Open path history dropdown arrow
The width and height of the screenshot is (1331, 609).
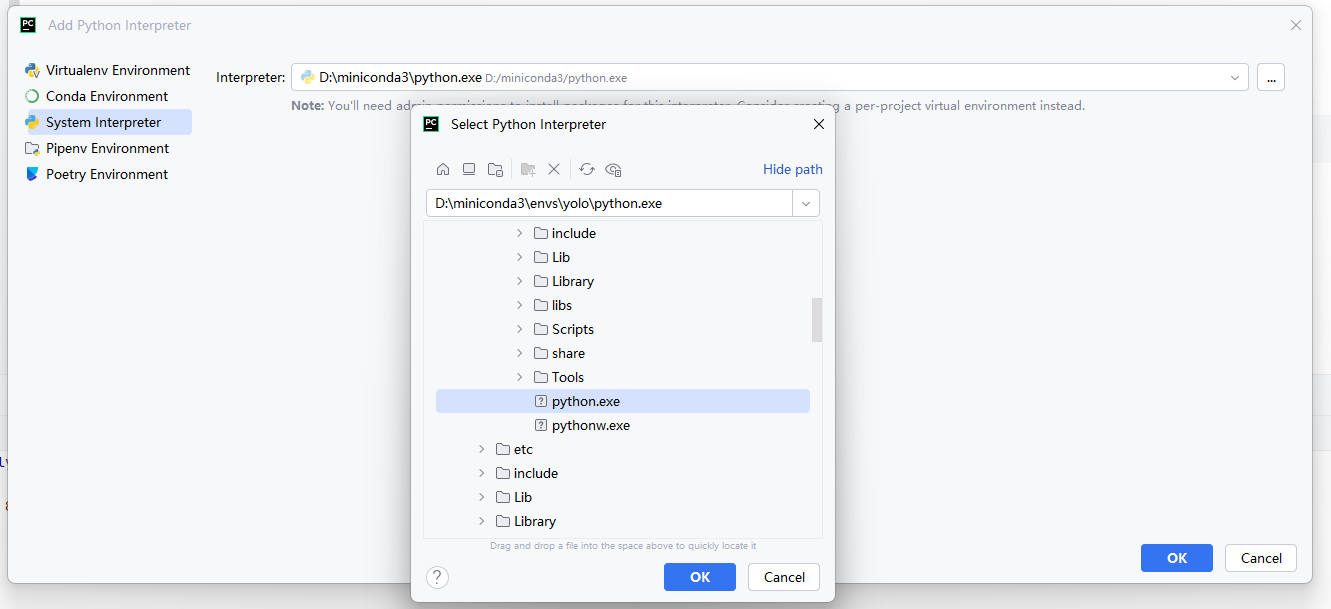point(806,203)
